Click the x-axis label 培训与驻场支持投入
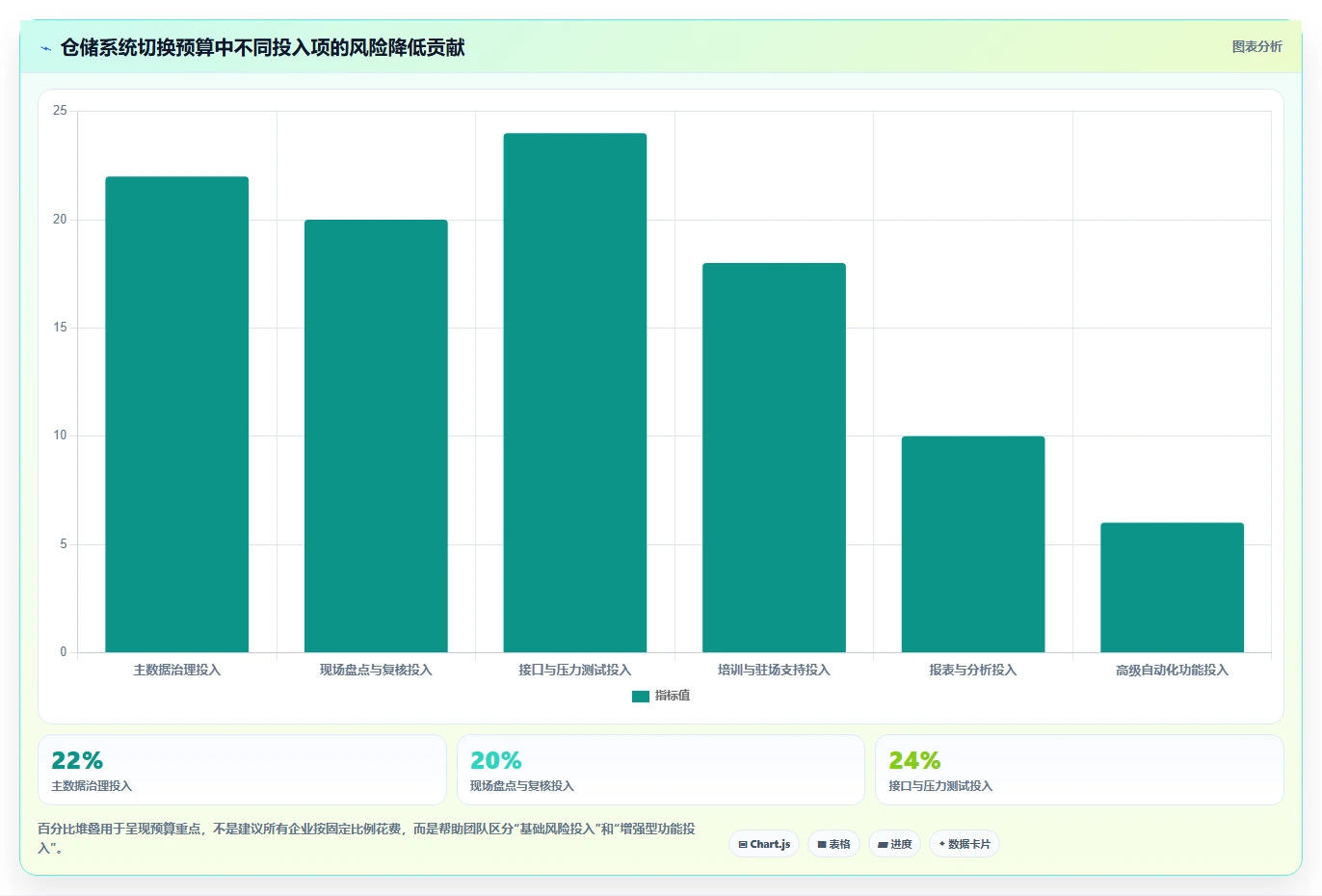The height and width of the screenshot is (896, 1322). [x=774, y=670]
